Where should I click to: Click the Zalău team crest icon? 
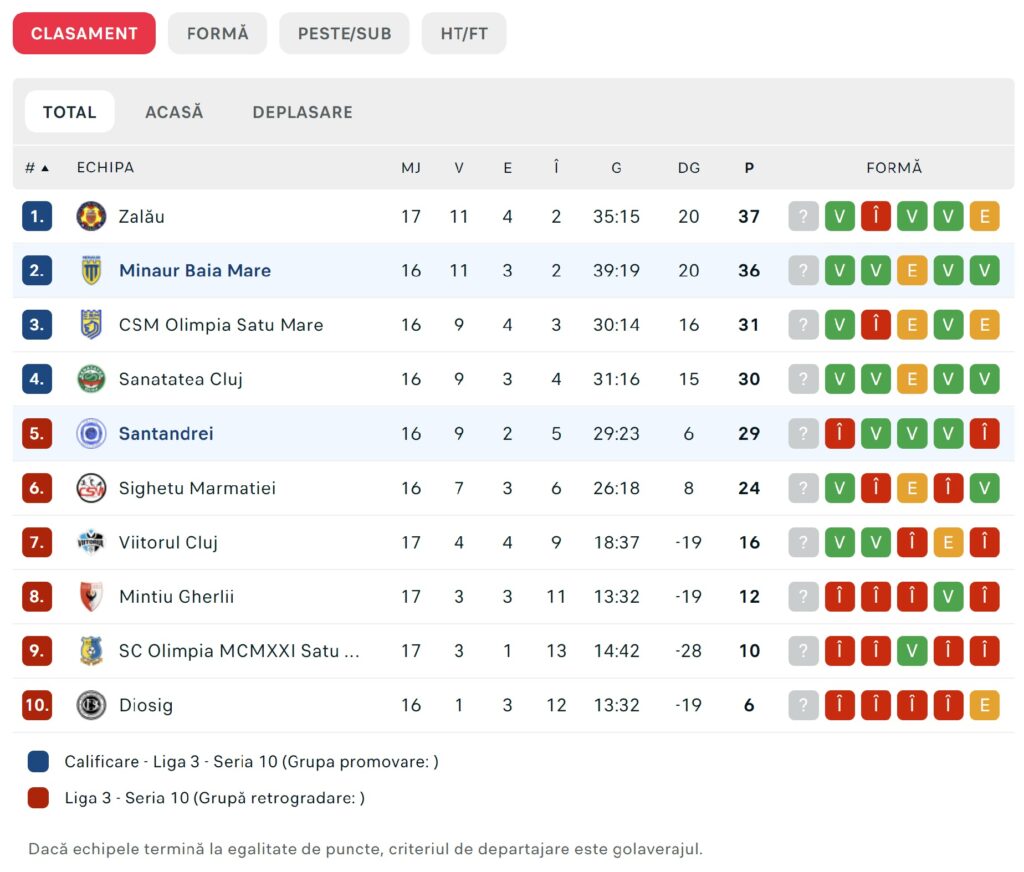91,216
